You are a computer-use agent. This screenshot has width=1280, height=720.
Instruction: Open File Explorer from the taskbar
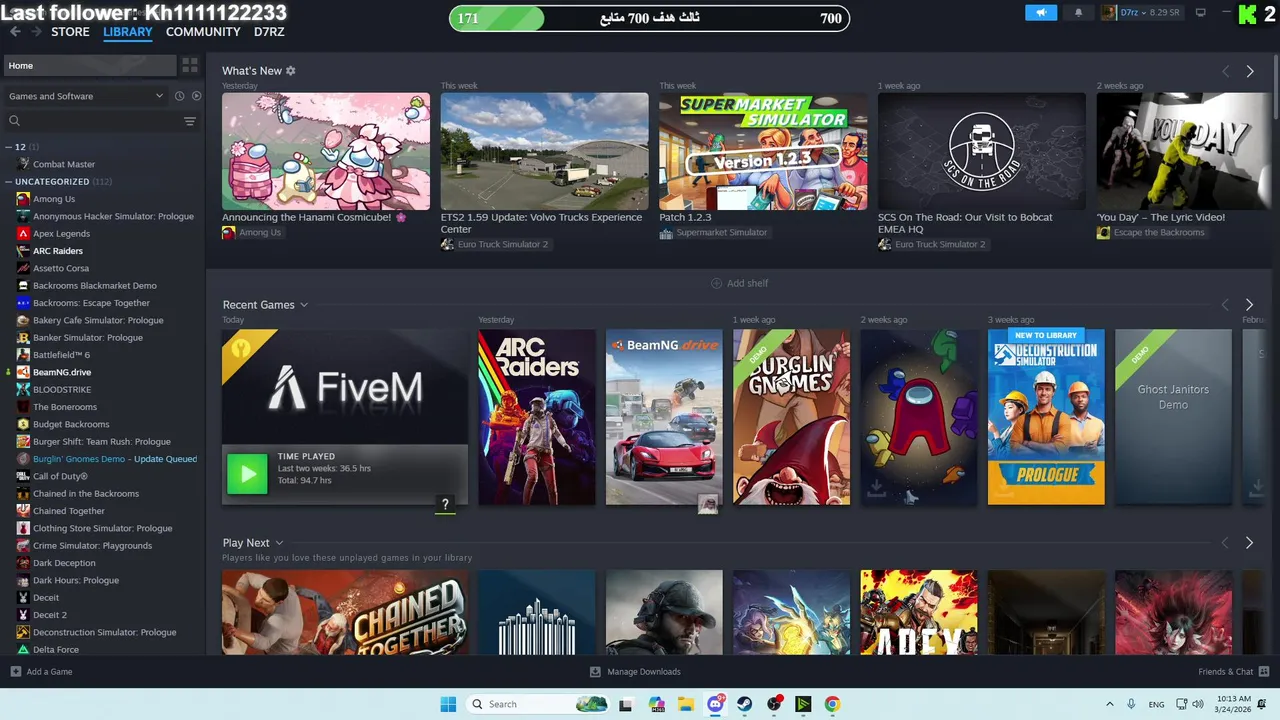[x=686, y=704]
